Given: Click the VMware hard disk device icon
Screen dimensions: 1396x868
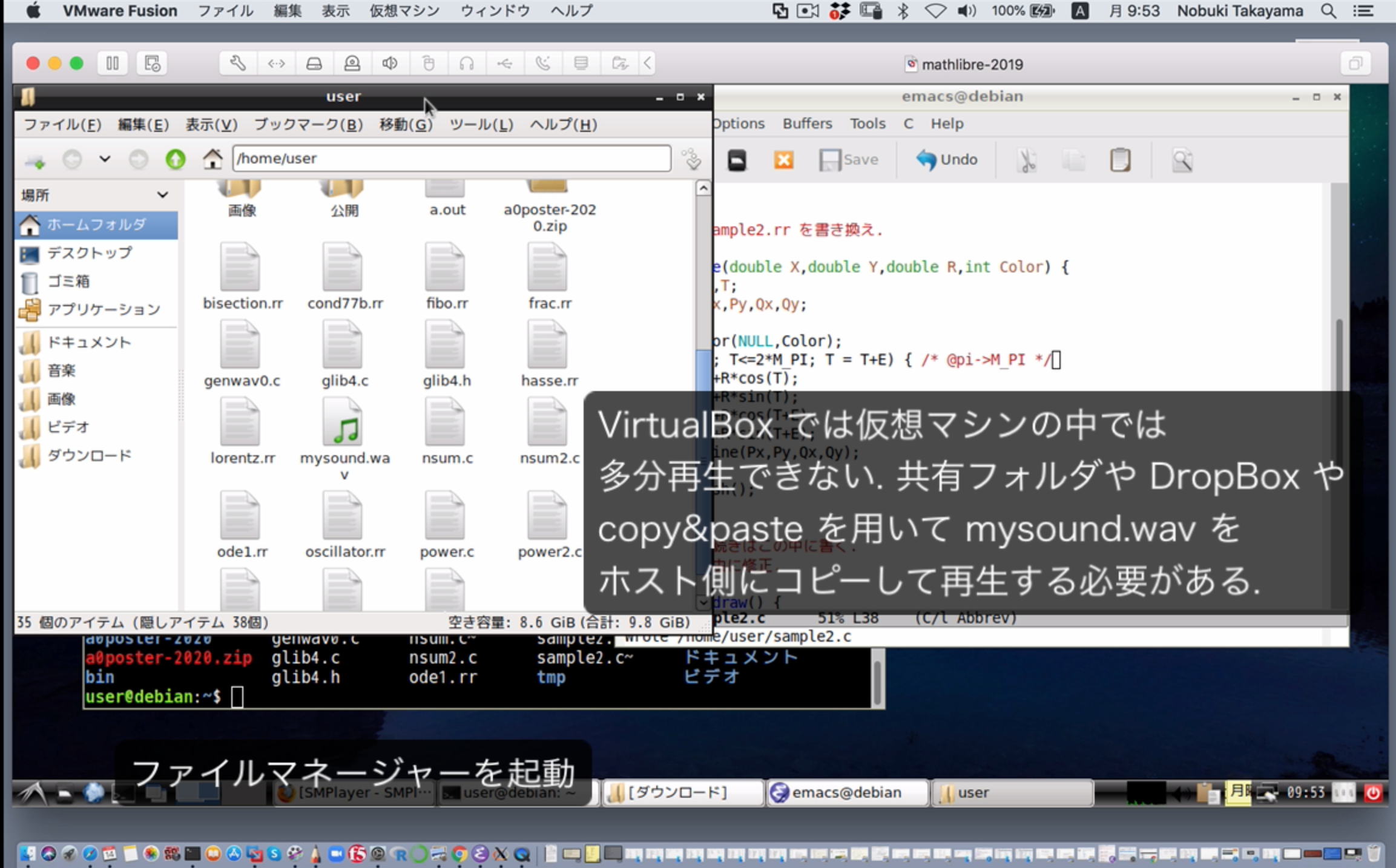Looking at the screenshot, I should [314, 64].
